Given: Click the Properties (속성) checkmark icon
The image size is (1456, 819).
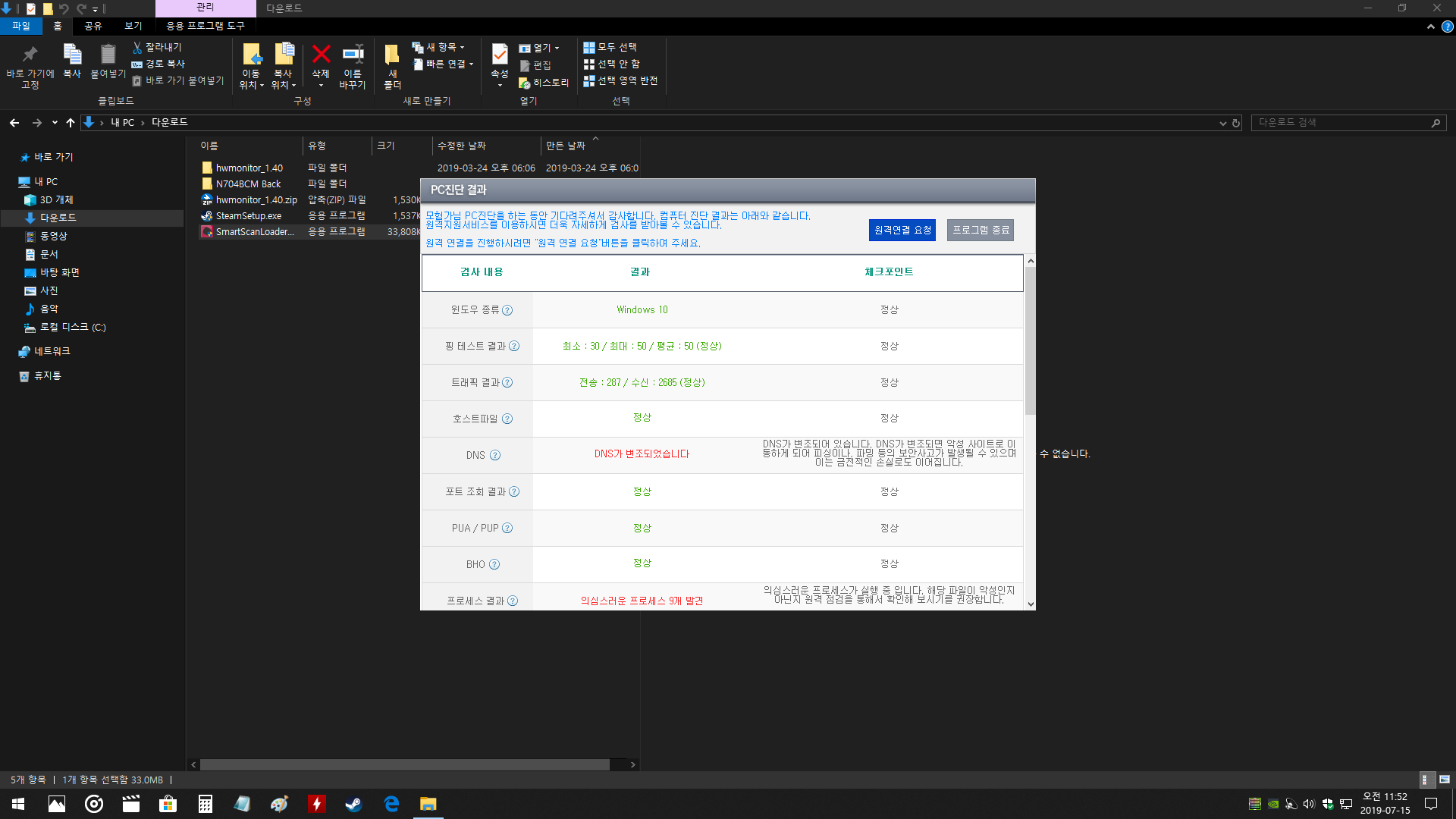Looking at the screenshot, I should click(500, 55).
